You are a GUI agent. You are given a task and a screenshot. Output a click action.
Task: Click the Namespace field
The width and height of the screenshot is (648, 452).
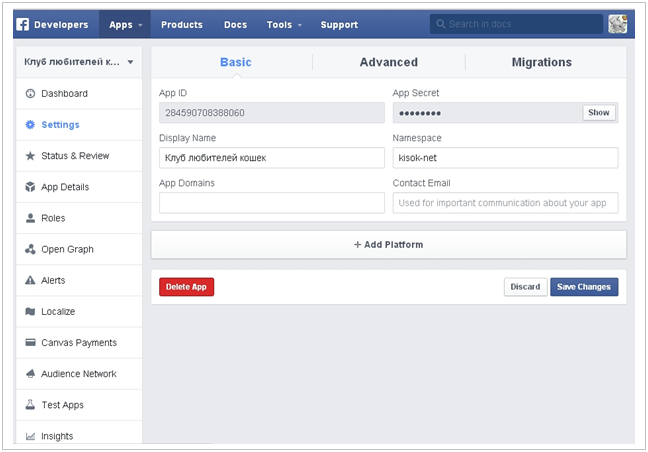[x=505, y=158]
